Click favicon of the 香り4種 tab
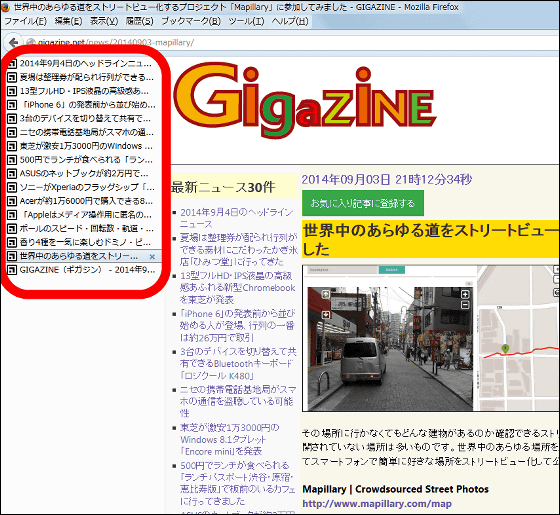Screen dimensions: 560x515 [12, 242]
